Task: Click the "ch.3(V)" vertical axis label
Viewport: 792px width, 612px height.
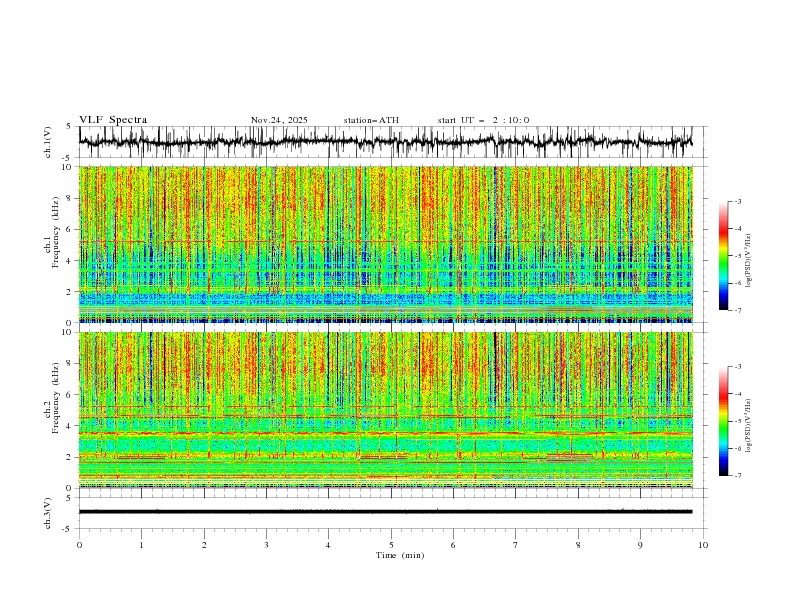Action: coord(48,513)
